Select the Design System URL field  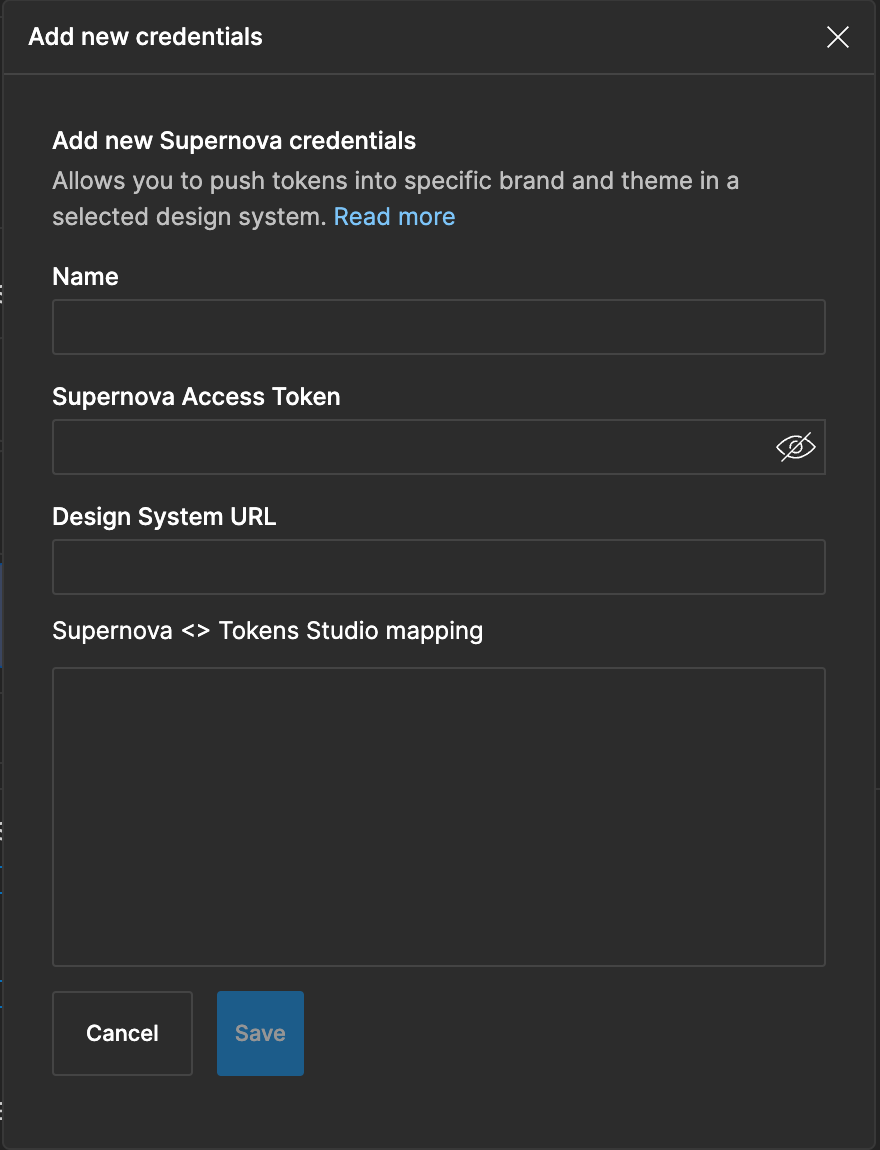point(439,567)
